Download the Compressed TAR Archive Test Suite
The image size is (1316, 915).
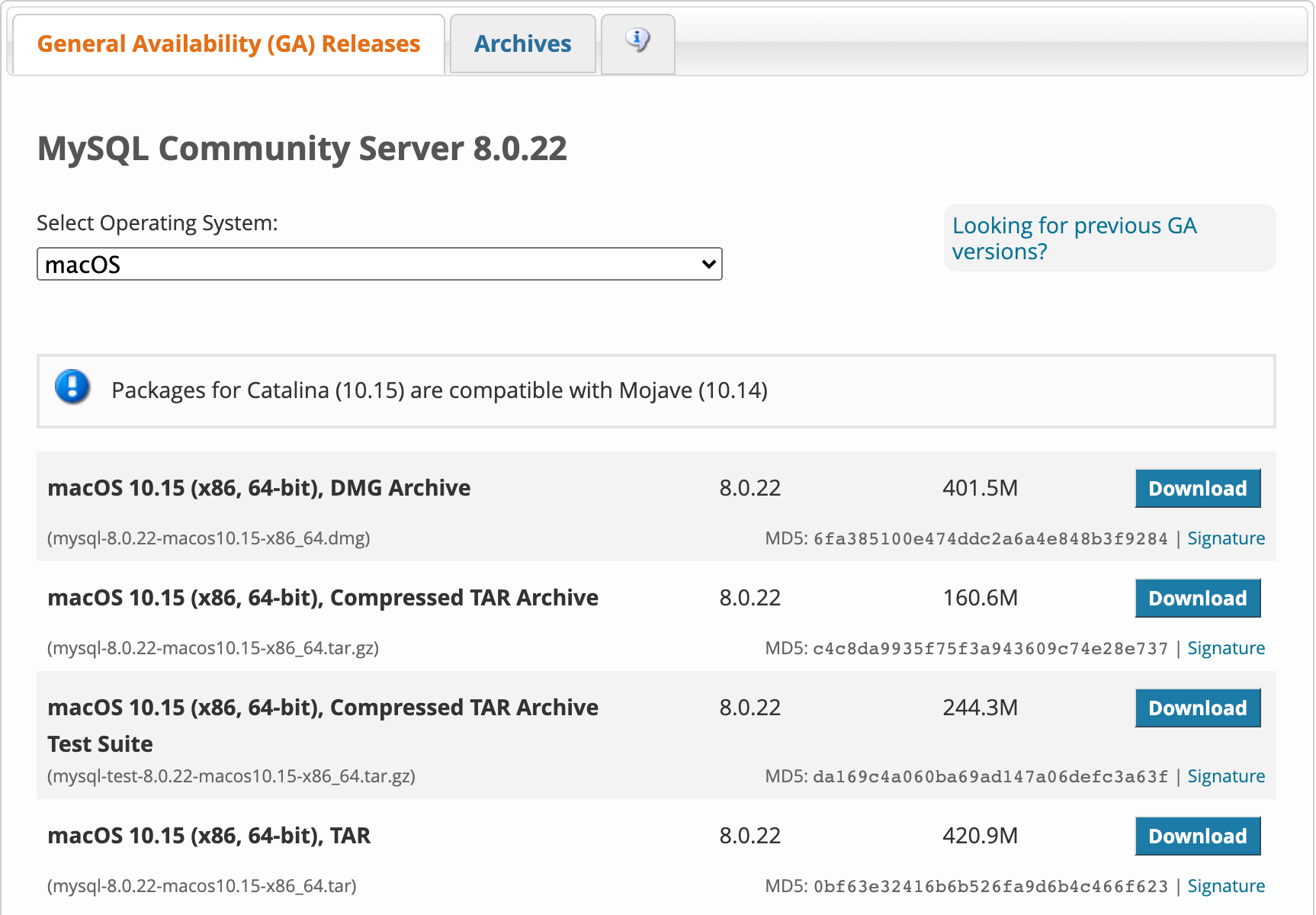click(x=1197, y=708)
